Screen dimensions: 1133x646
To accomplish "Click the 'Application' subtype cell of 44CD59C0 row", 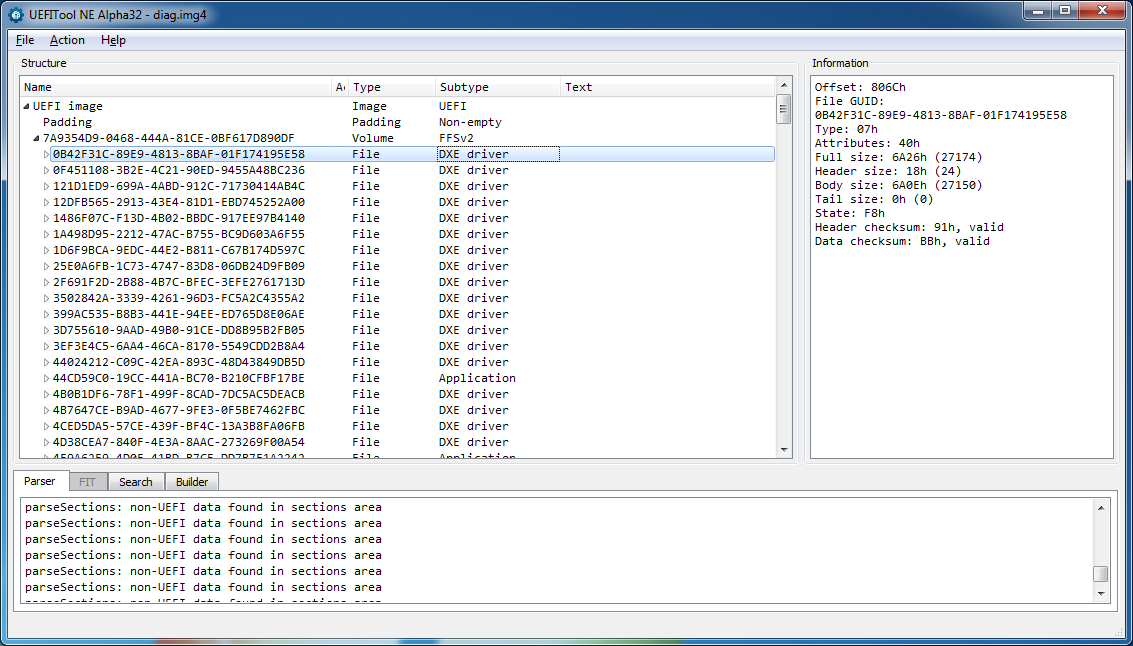I will (477, 378).
